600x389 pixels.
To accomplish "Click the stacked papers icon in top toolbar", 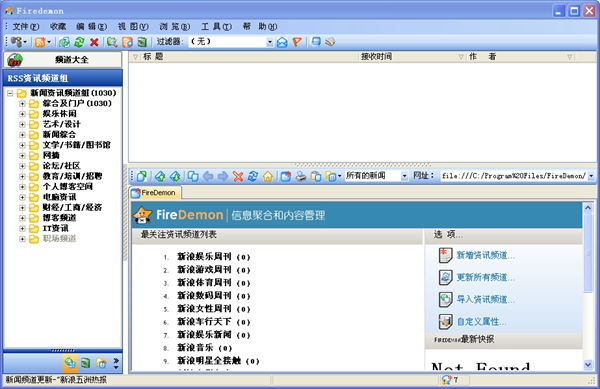I will click(330, 41).
